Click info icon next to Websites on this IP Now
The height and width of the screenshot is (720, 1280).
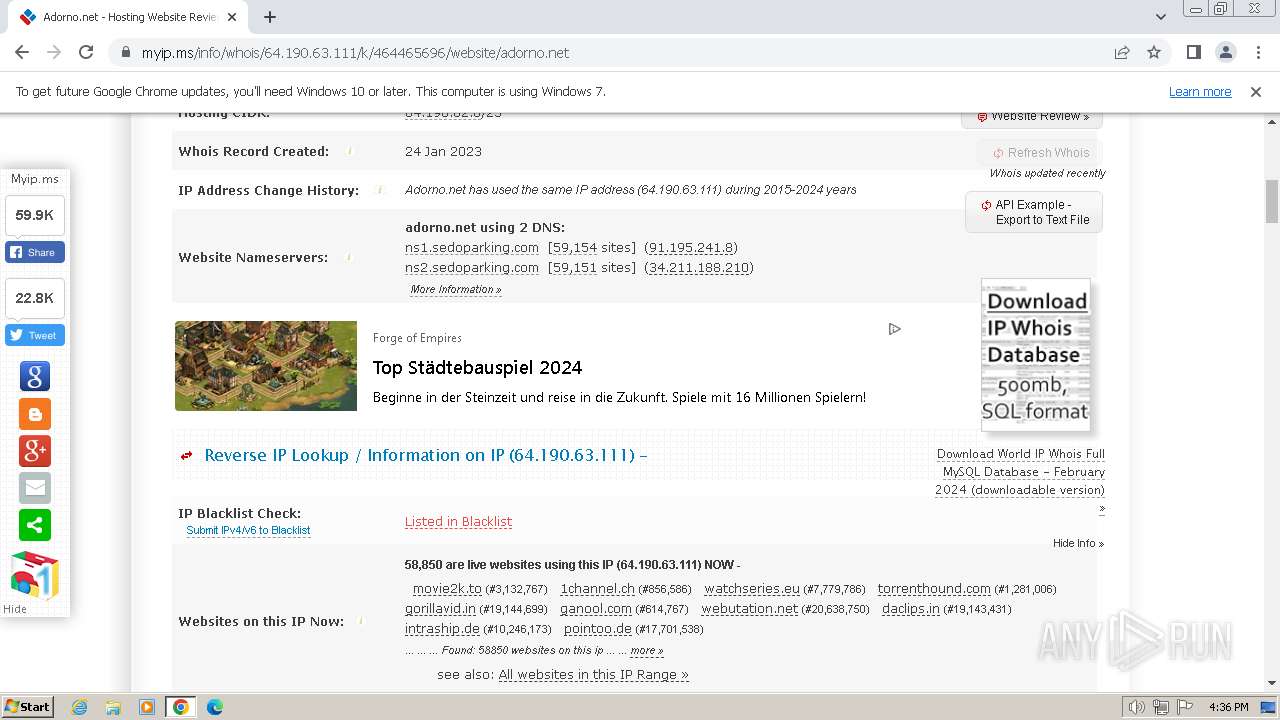pos(361,621)
